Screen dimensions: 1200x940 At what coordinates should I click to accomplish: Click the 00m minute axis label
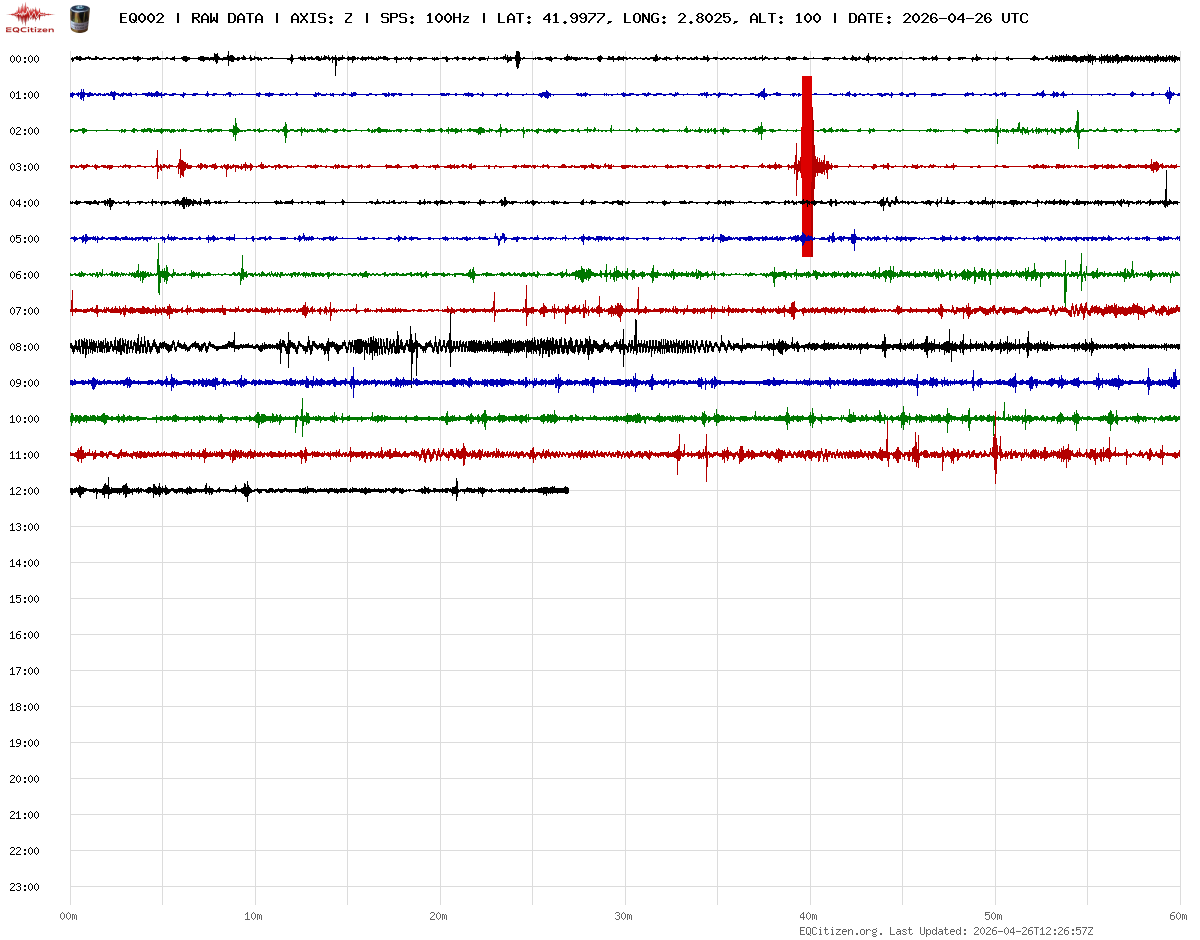tap(69, 916)
